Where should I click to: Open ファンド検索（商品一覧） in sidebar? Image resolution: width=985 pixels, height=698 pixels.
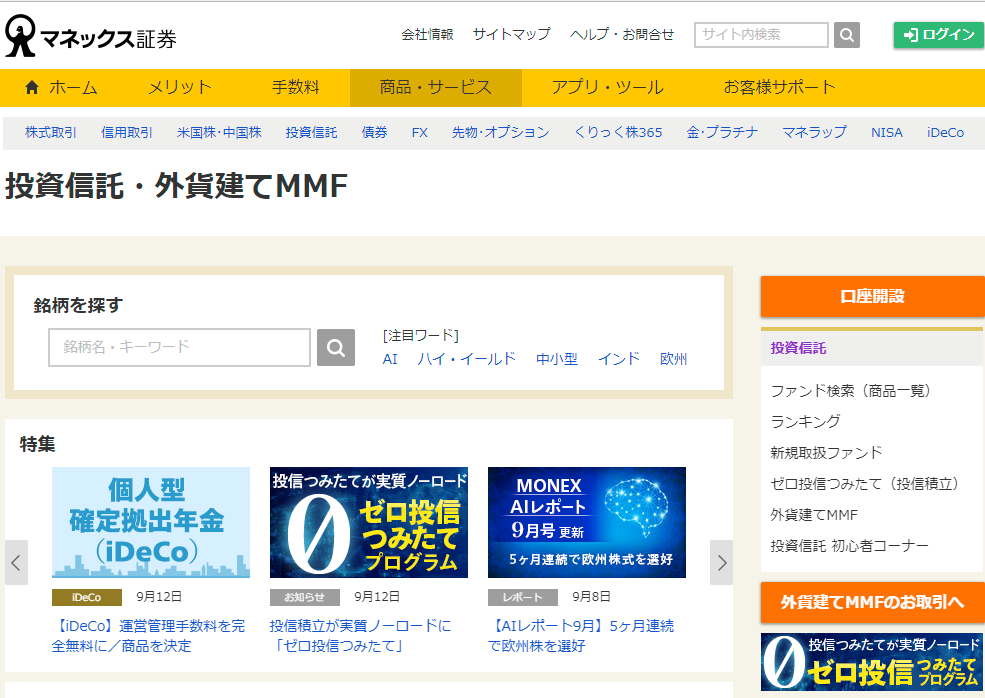pyautogui.click(x=850, y=391)
